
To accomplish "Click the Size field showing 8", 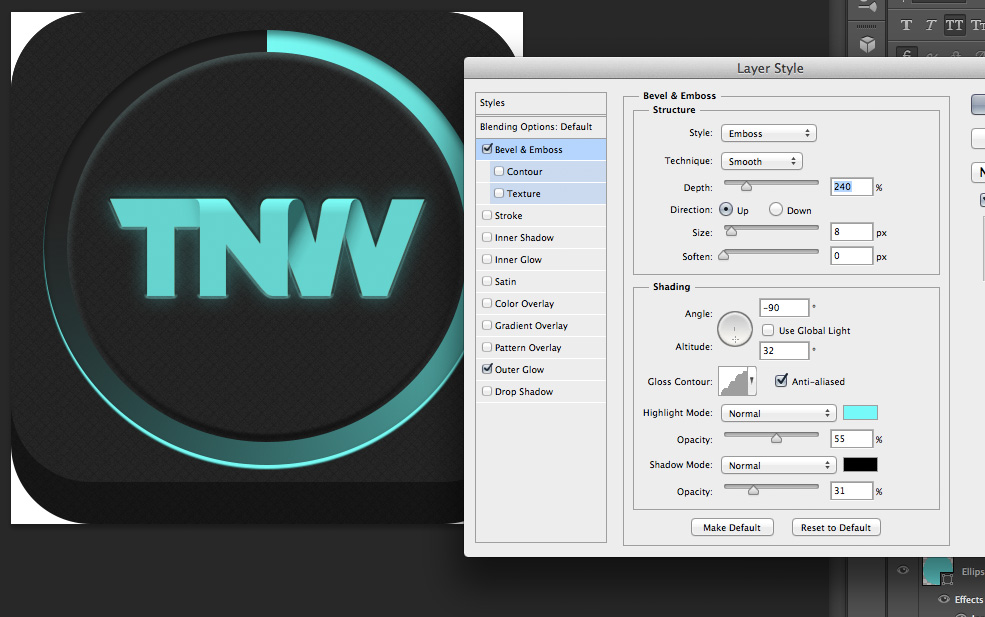I will [851, 232].
